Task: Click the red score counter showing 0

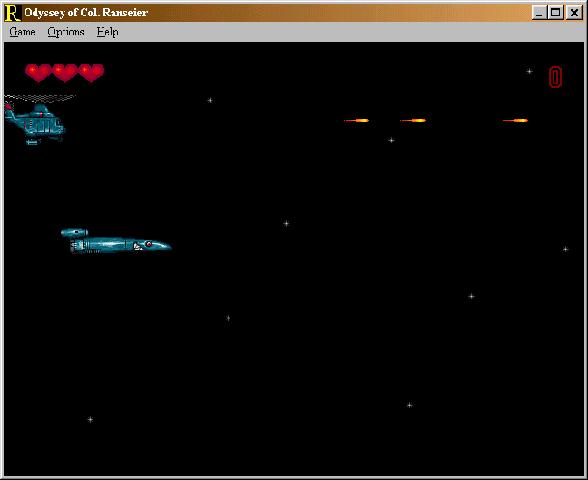Action: tap(555, 77)
